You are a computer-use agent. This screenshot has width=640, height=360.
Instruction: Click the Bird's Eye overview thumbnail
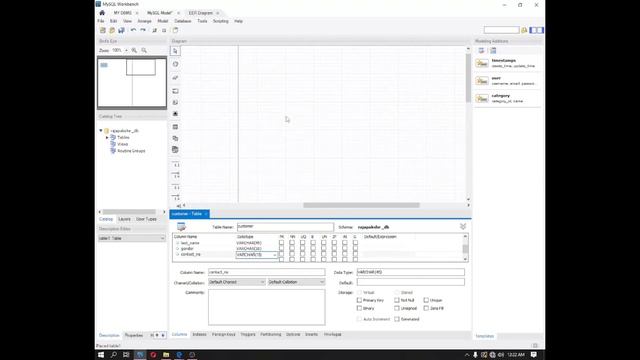(132, 83)
